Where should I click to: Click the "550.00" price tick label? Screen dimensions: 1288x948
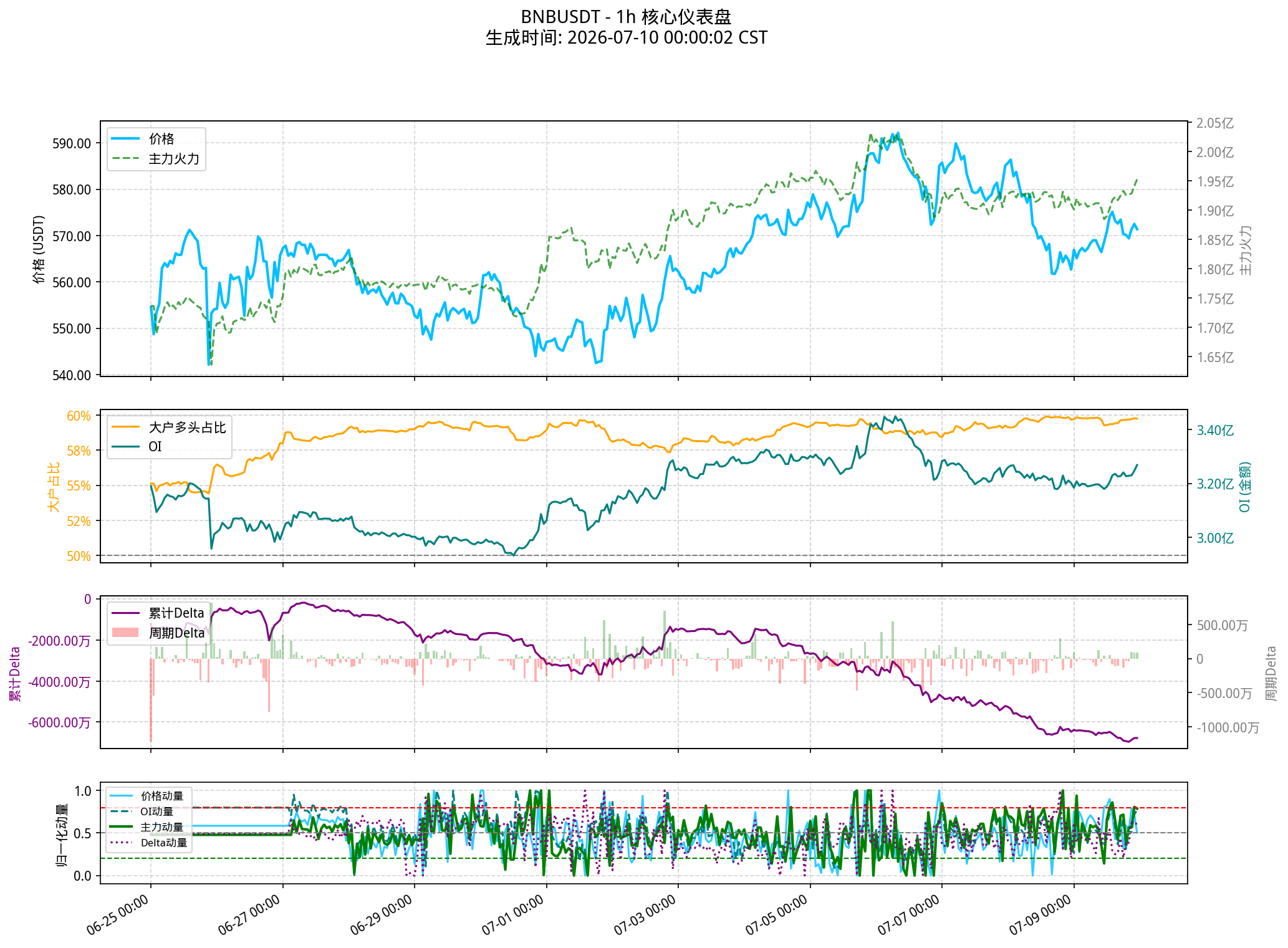click(x=71, y=328)
